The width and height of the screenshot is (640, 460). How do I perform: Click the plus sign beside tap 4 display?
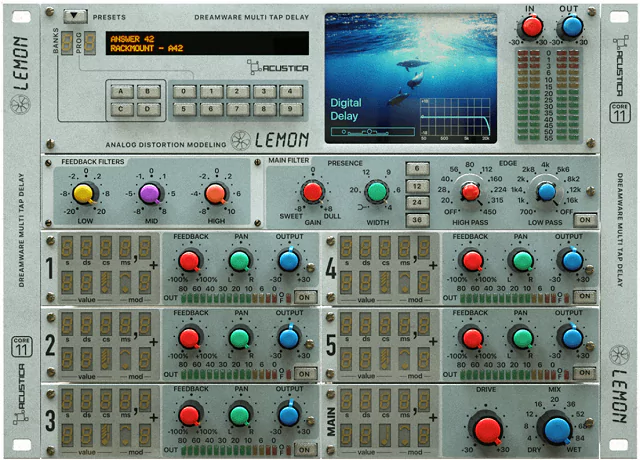point(433,265)
